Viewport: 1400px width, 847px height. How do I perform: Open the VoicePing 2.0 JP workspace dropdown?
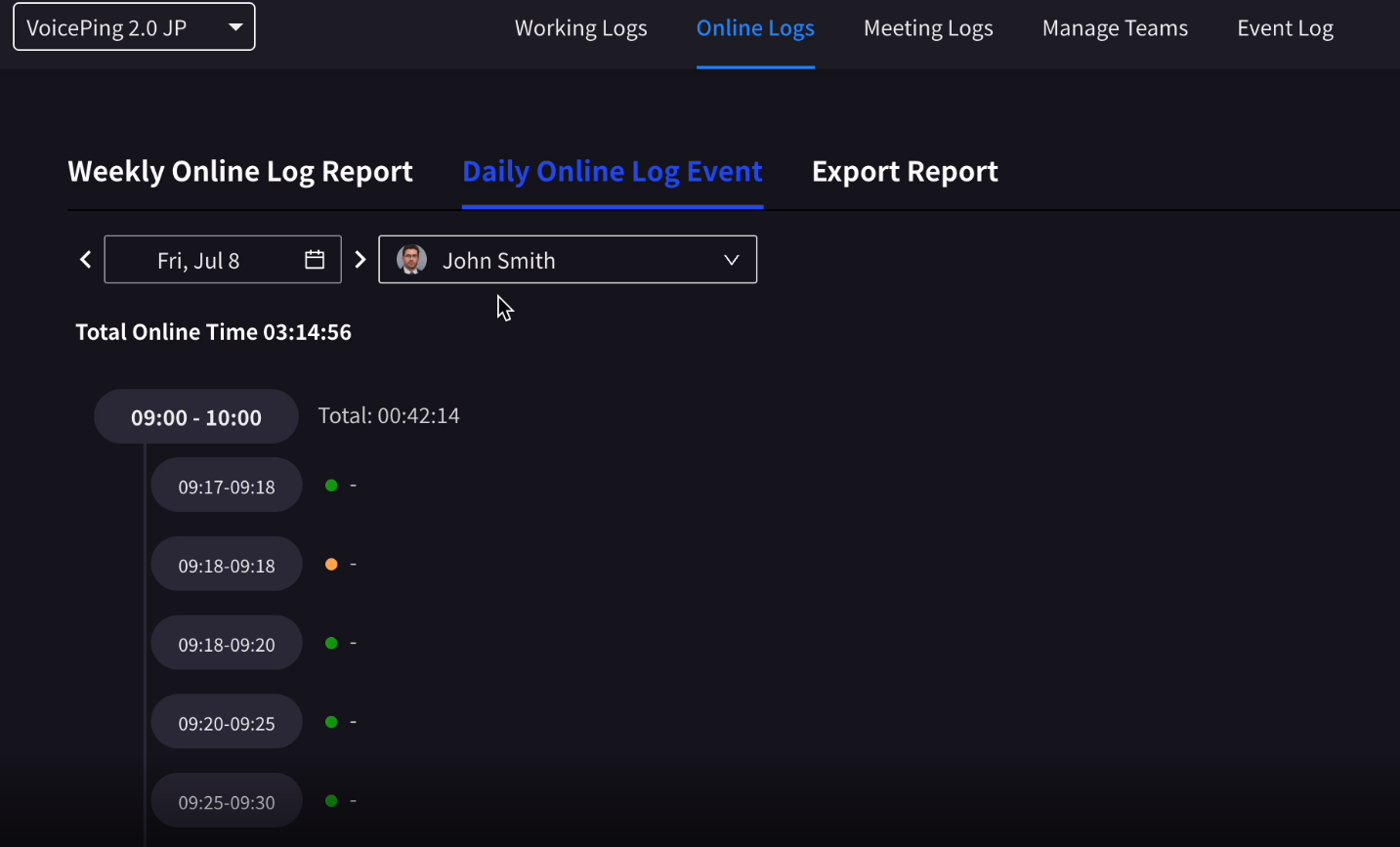click(134, 27)
